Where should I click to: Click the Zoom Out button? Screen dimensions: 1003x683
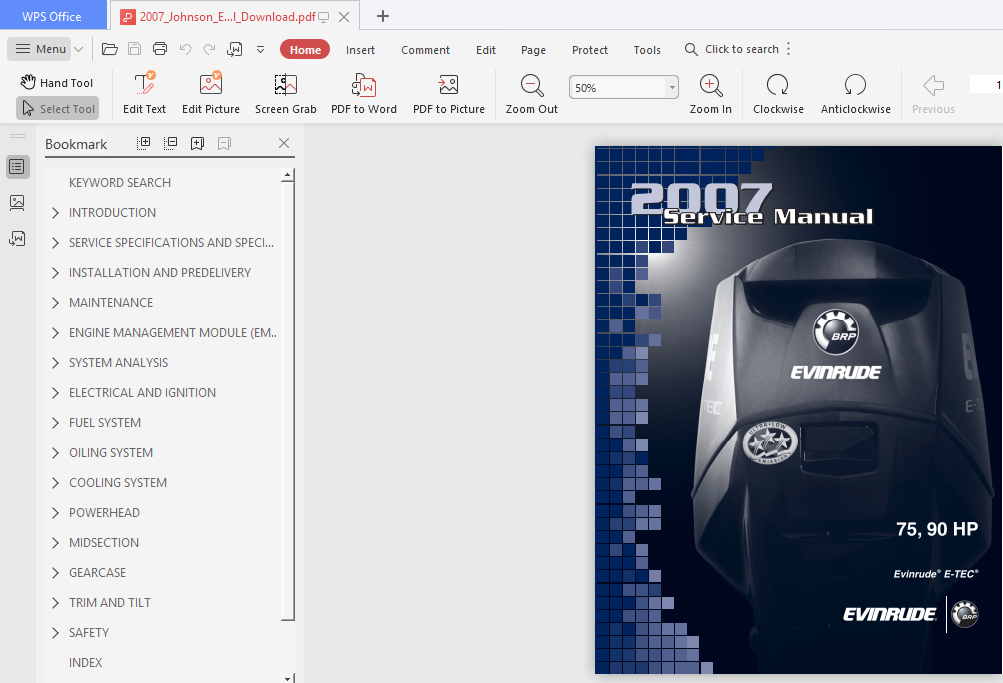point(532,93)
